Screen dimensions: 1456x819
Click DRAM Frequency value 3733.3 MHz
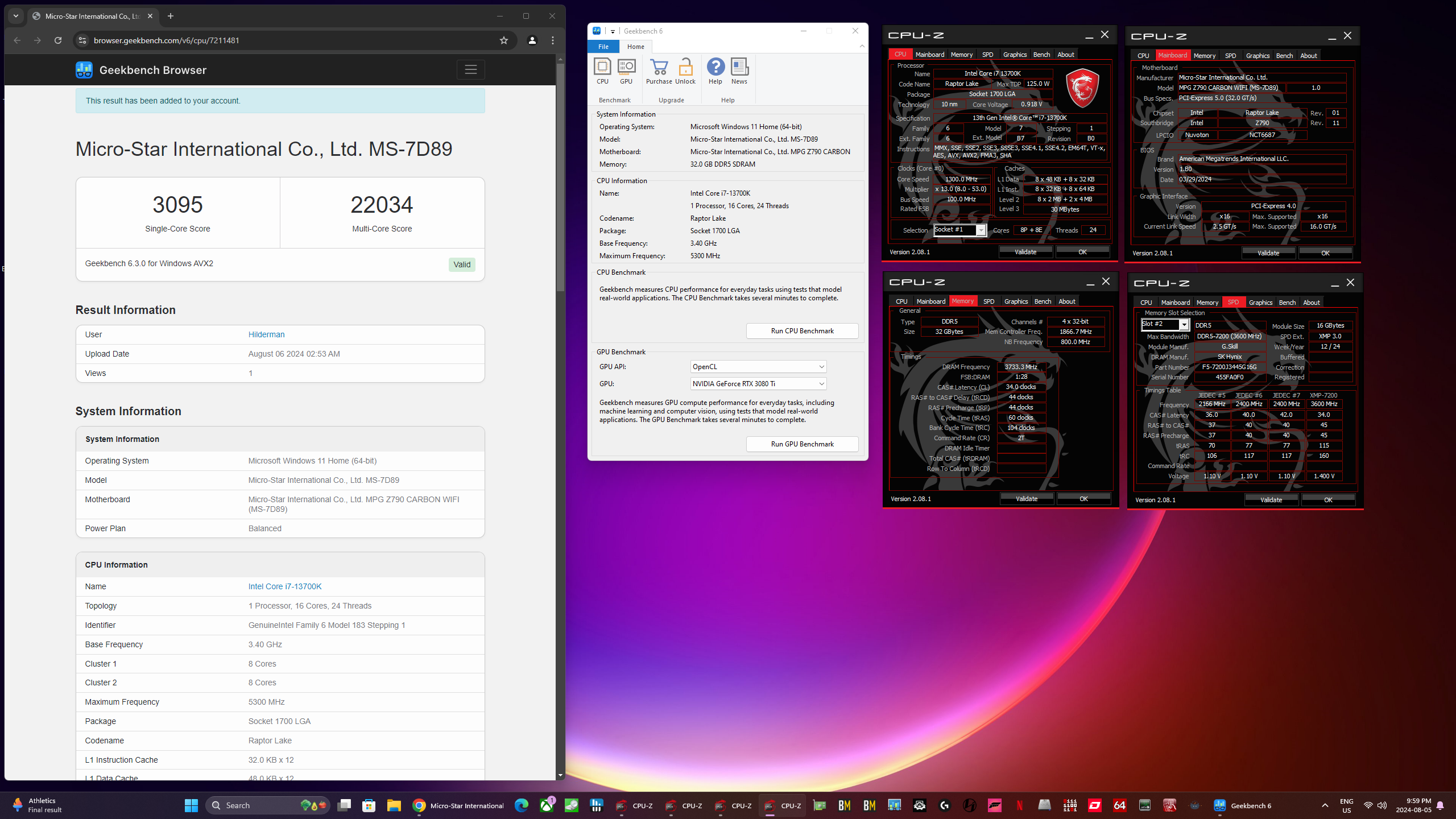tap(1021, 367)
